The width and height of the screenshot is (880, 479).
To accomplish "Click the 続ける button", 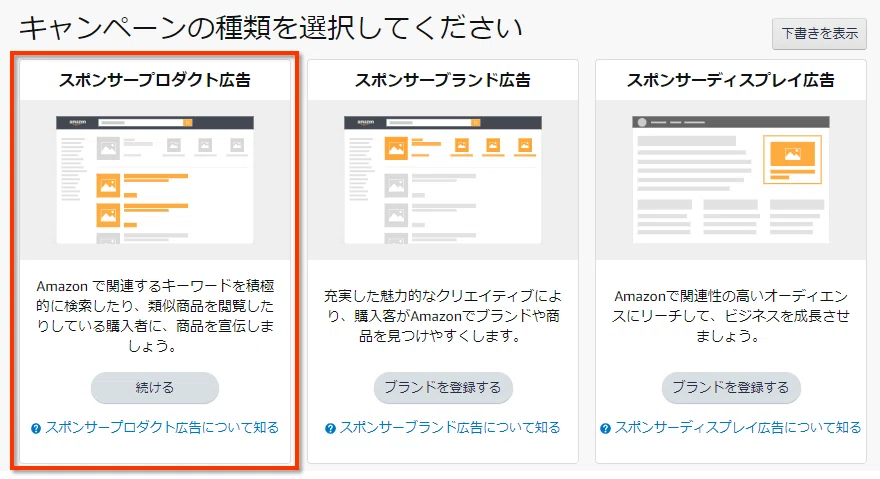I will click(x=155, y=387).
